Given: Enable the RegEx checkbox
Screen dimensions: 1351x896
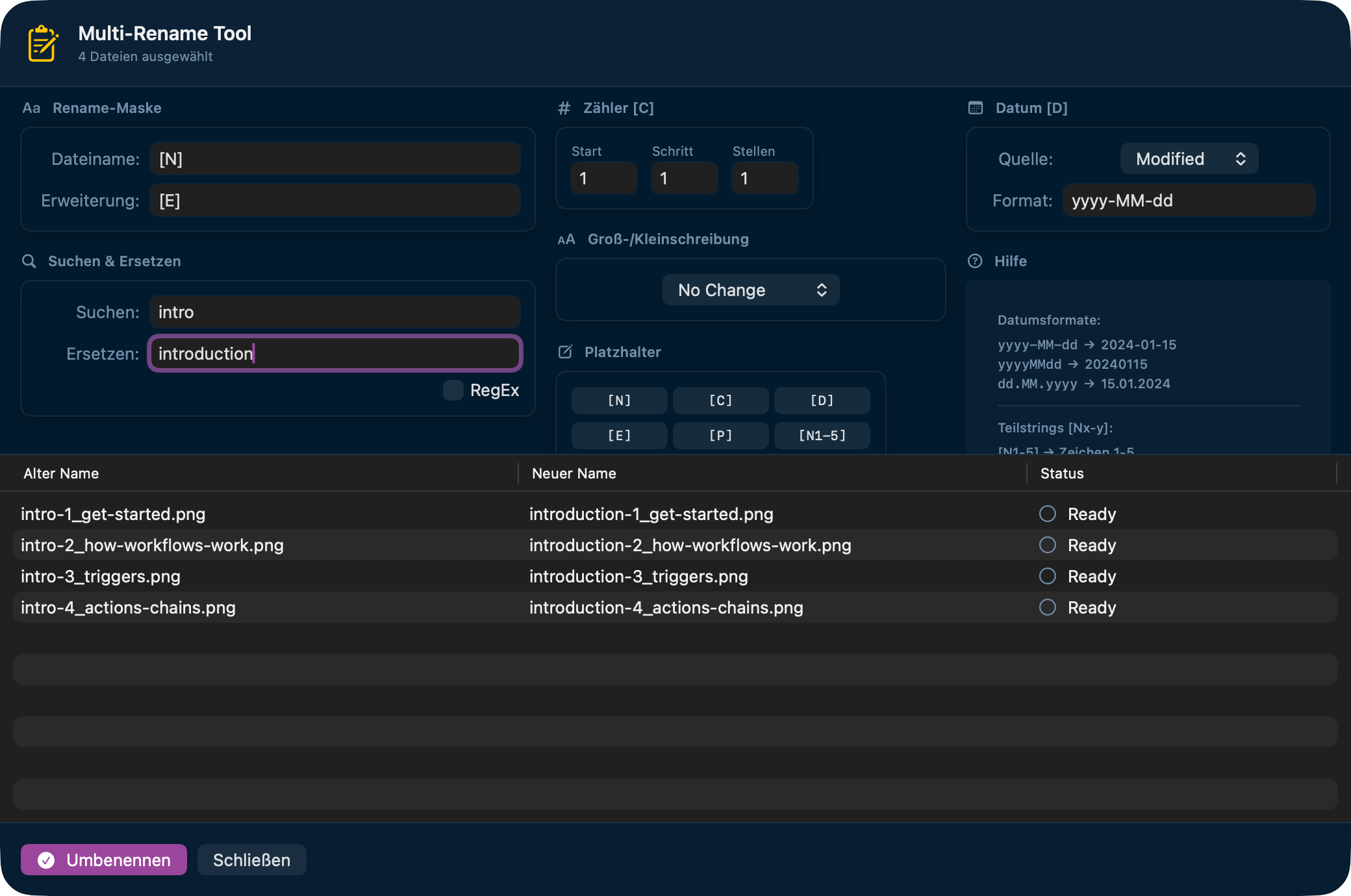Looking at the screenshot, I should pyautogui.click(x=453, y=390).
